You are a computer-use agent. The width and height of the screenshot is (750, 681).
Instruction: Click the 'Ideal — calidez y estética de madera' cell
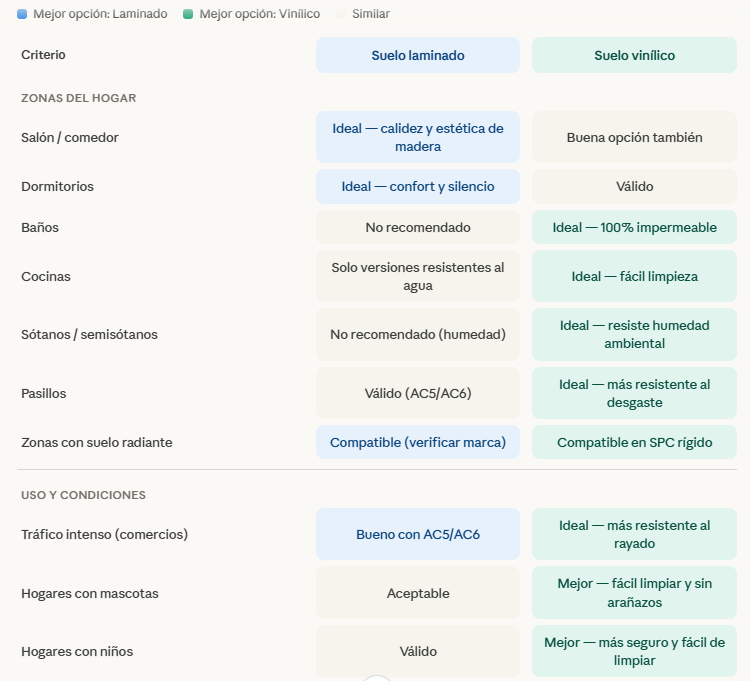tap(417, 137)
